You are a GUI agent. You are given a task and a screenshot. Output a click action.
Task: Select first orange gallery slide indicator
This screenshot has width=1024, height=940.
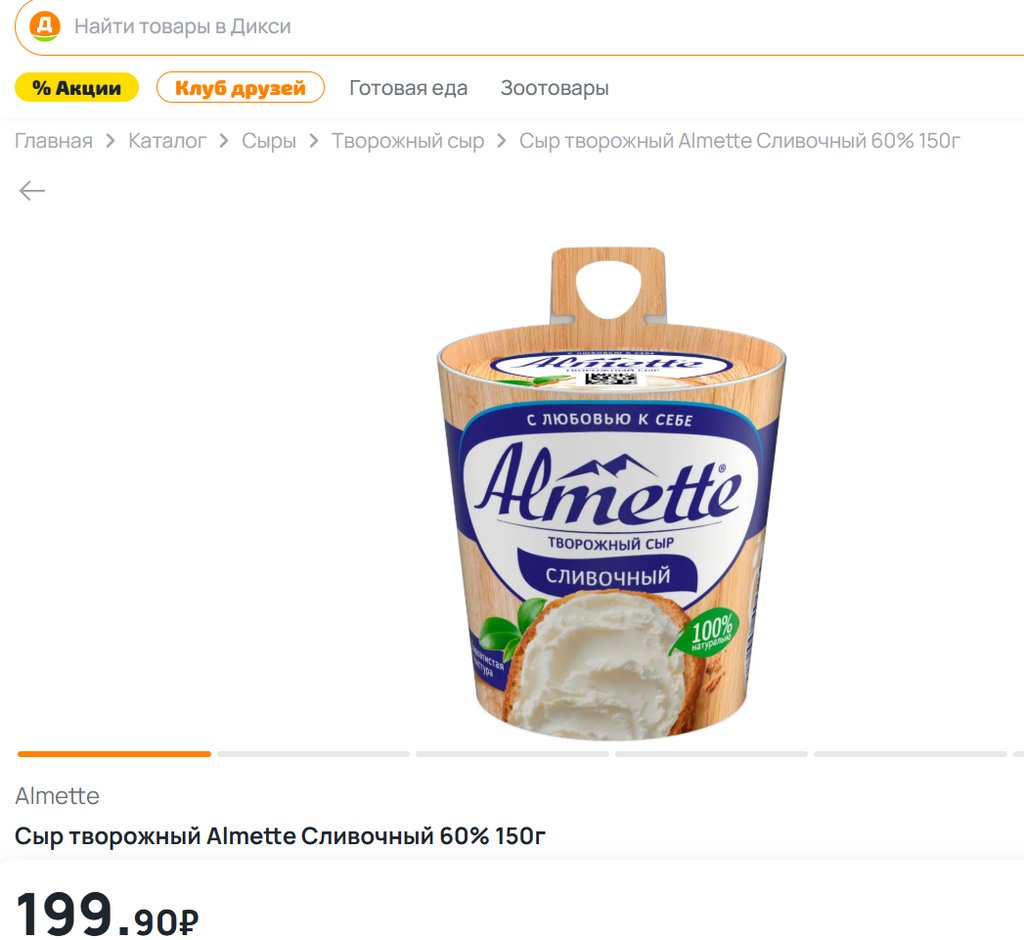tap(114, 754)
